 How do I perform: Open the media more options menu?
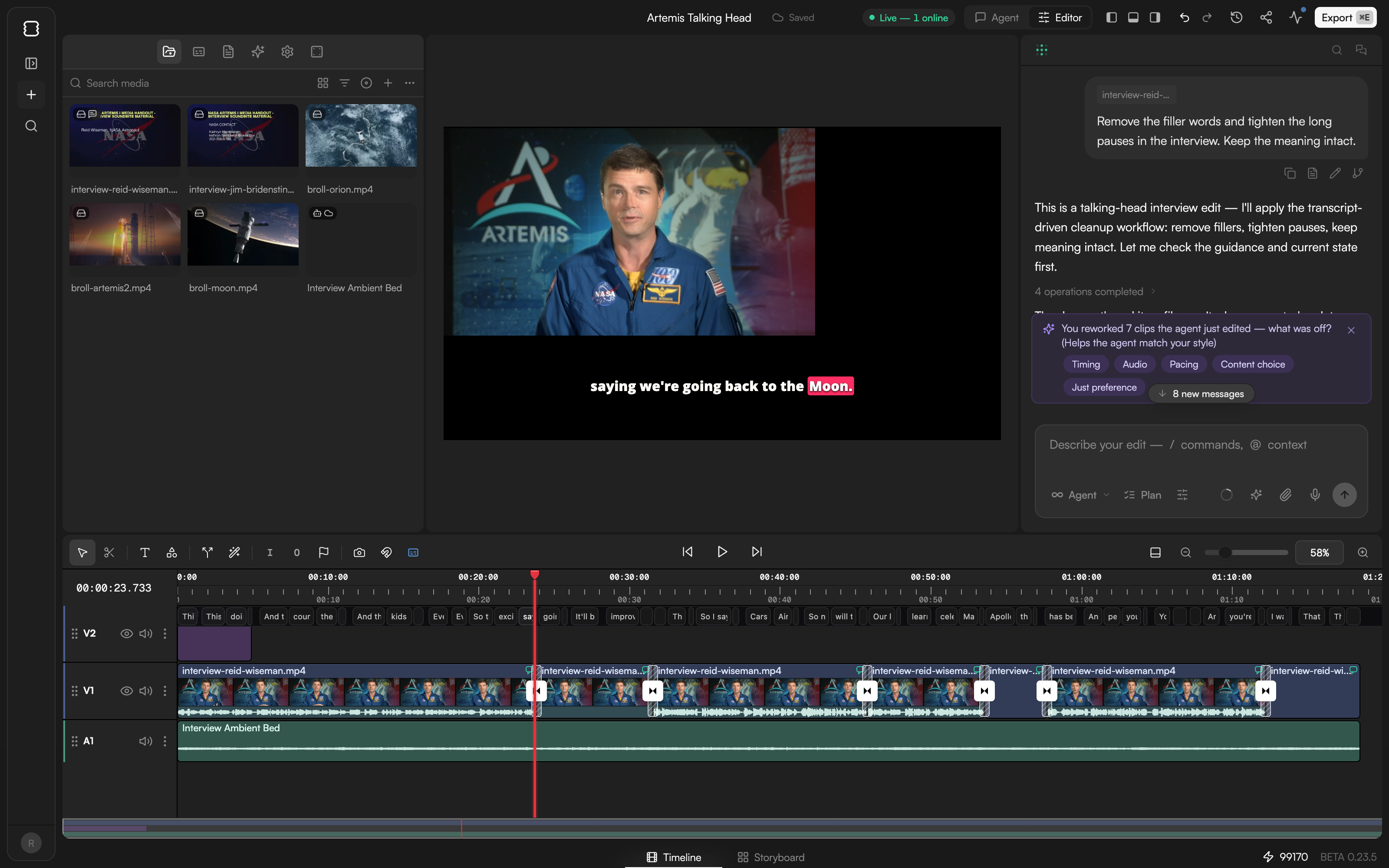point(410,83)
